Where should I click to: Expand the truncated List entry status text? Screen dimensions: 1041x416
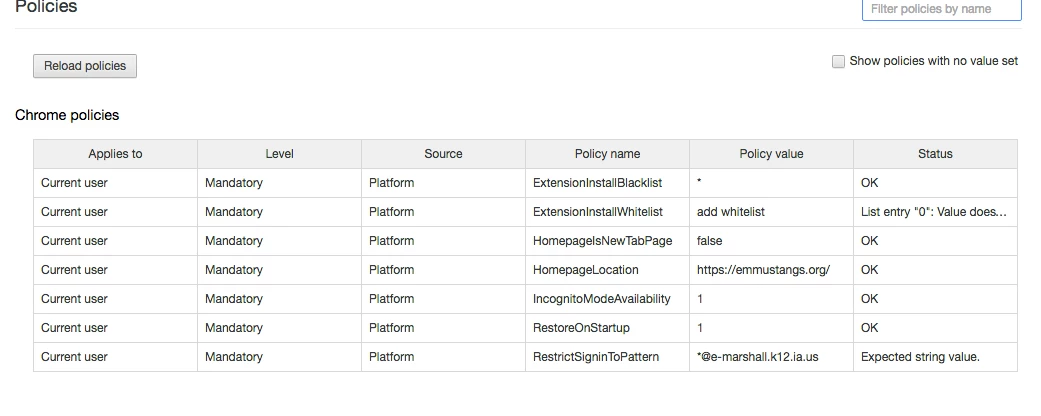point(933,212)
